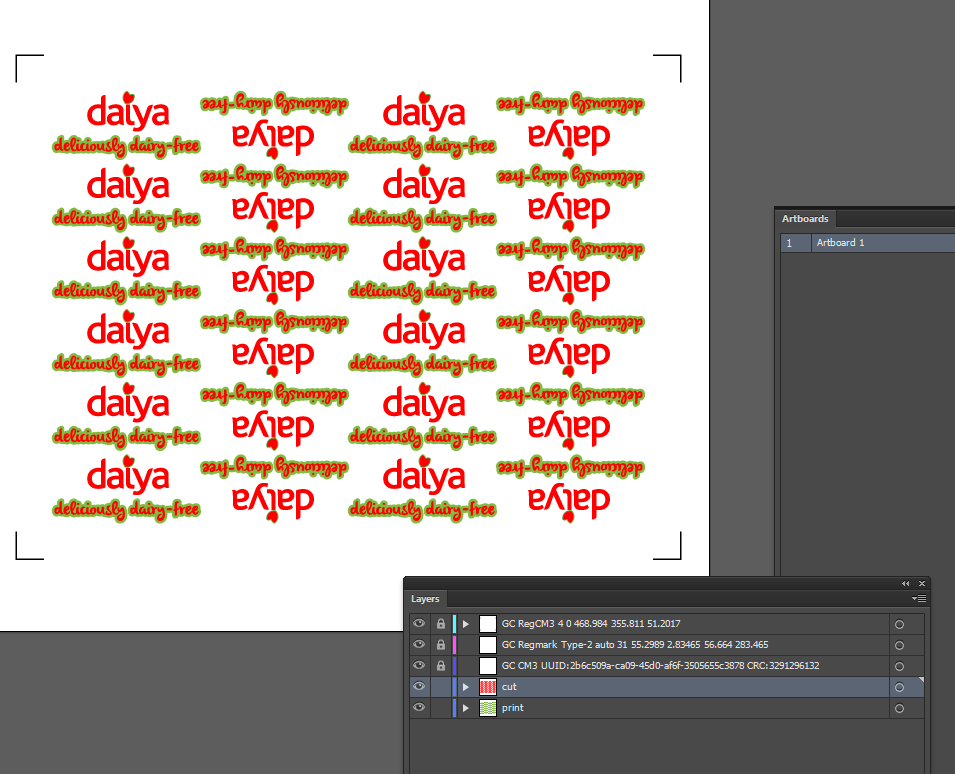955x774 pixels.
Task: Hide the cut layer using its eye icon
Action: pos(419,686)
